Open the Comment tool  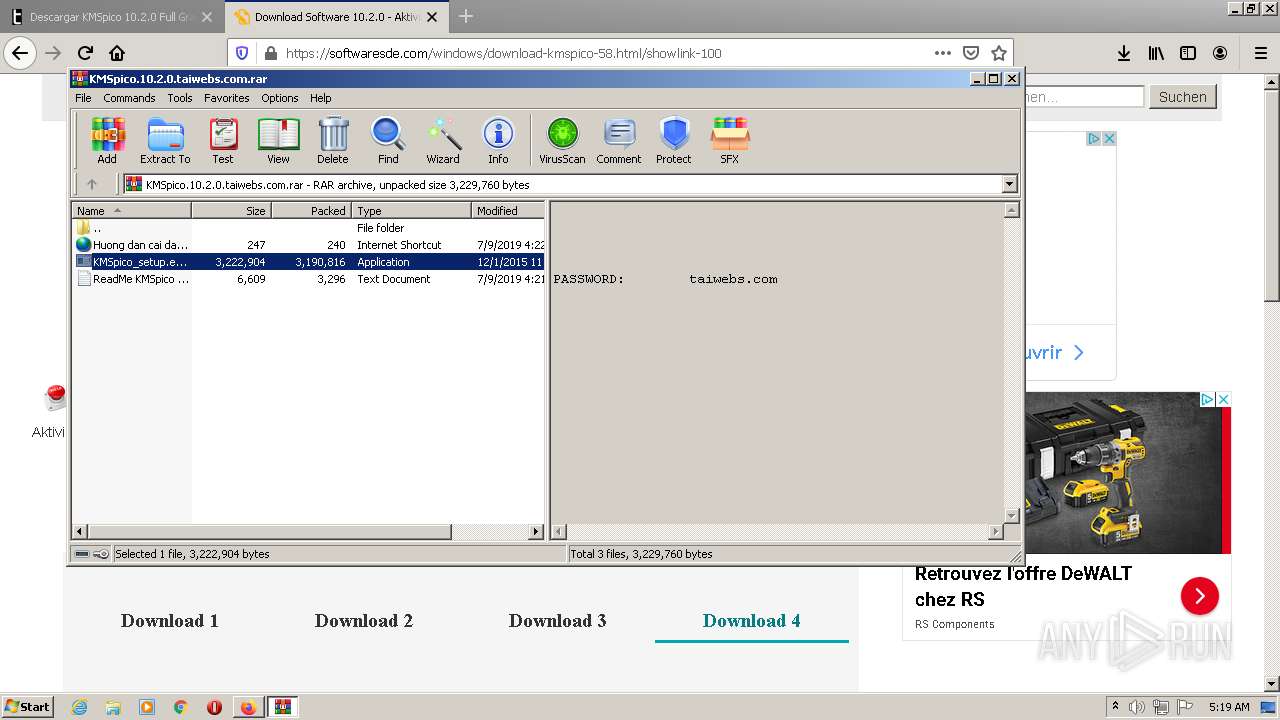click(619, 140)
